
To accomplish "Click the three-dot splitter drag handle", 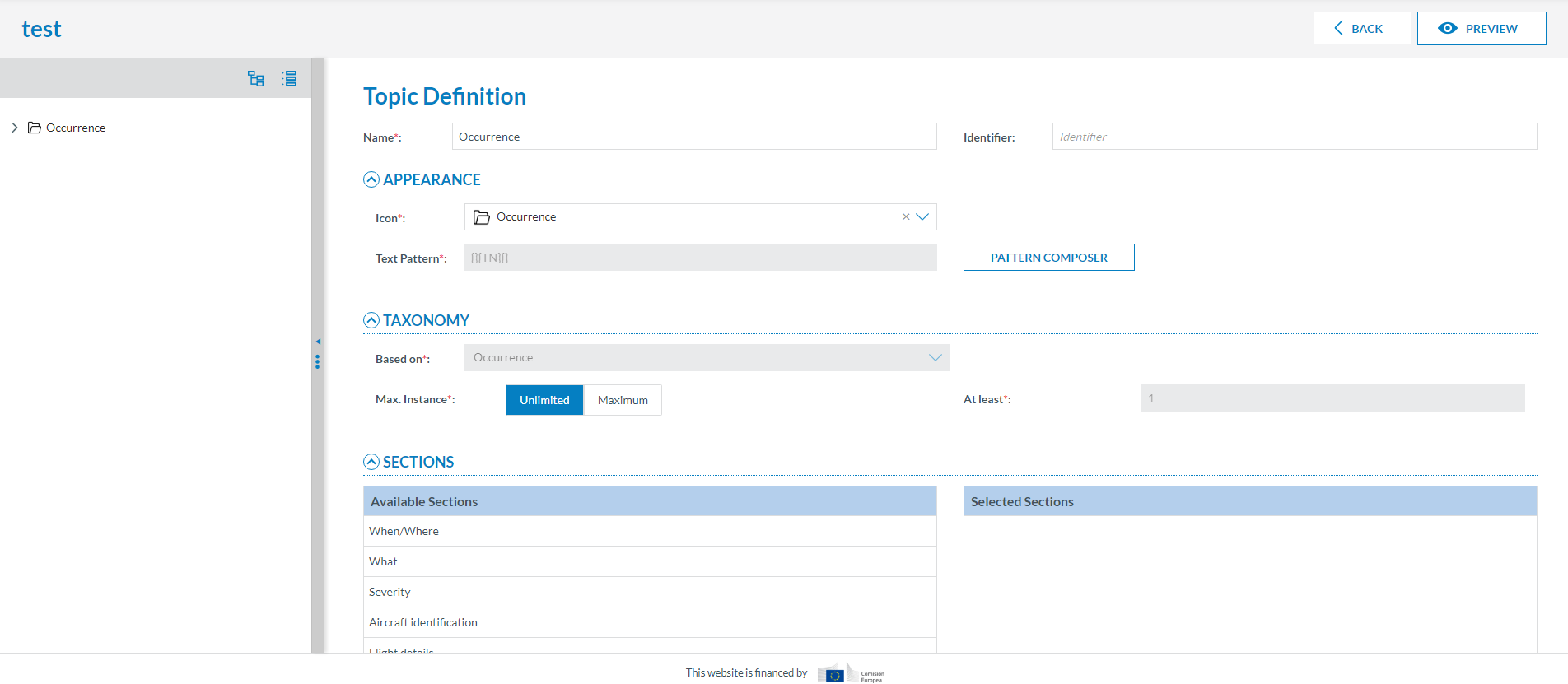I will click(317, 362).
